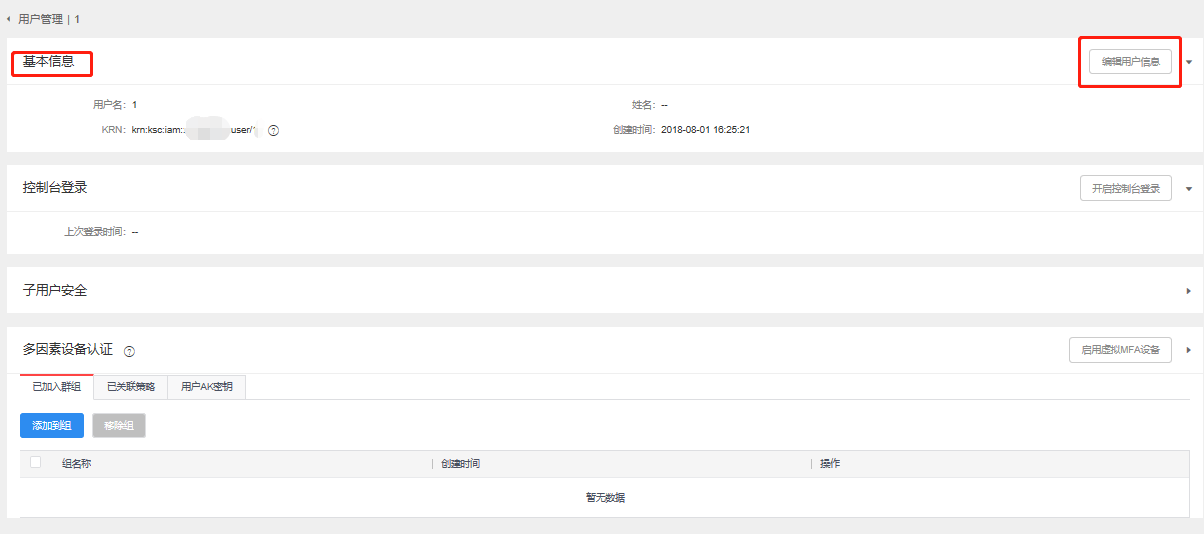
Task: Collapse the 基本信息 section with its arrow
Action: click(x=1189, y=62)
